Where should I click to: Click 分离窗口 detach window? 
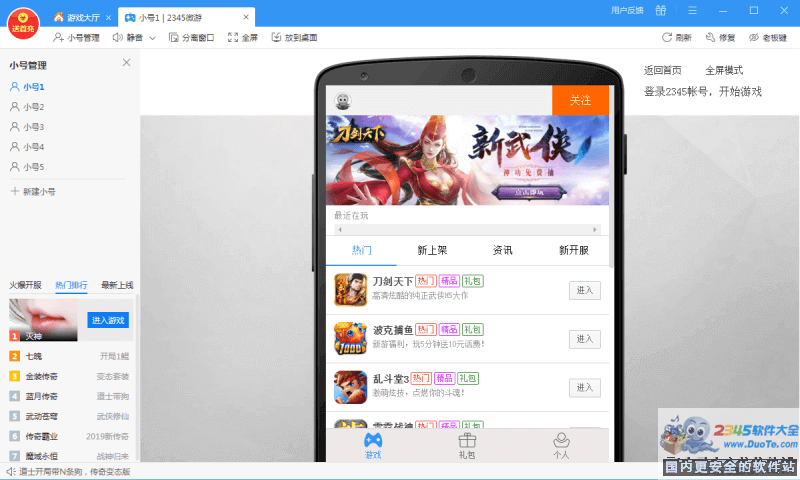pos(191,37)
